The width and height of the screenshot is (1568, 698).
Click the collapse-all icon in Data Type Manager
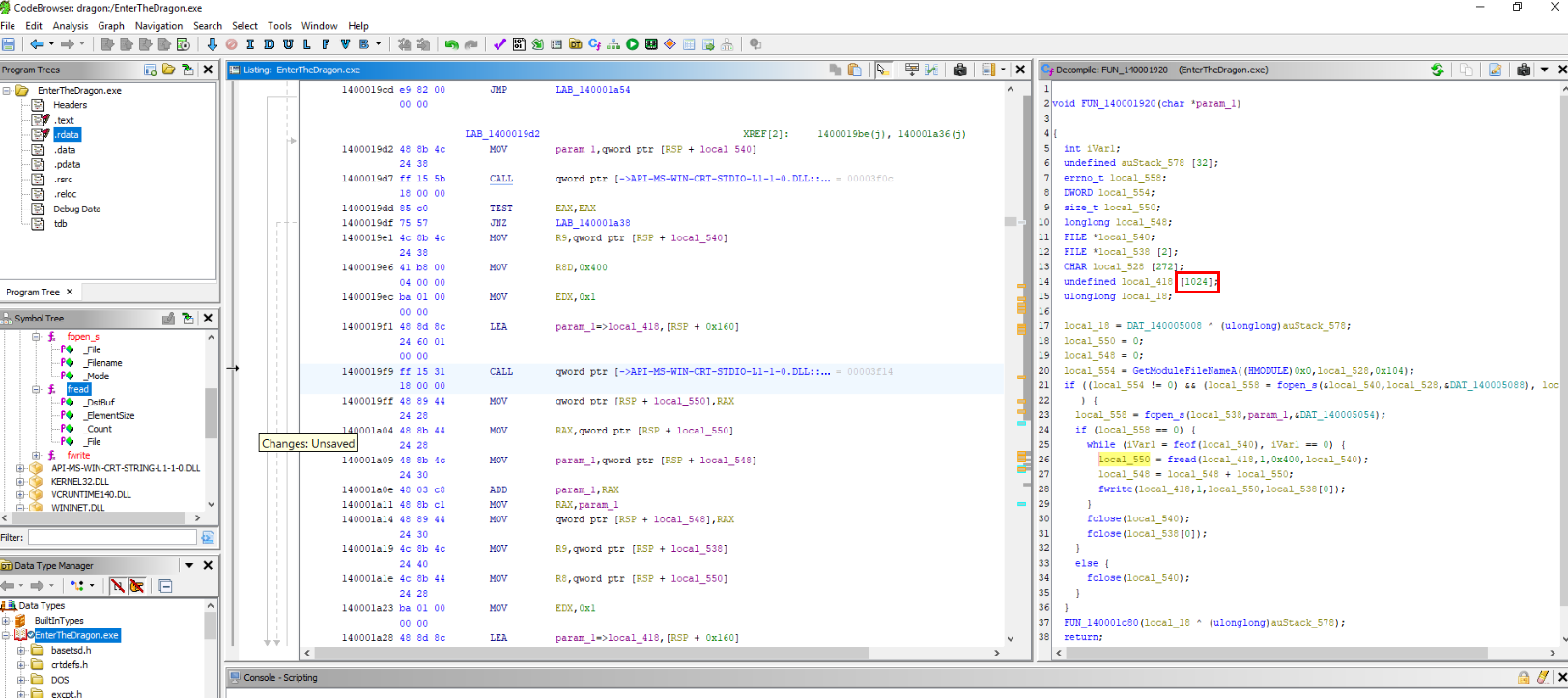pyautogui.click(x=165, y=586)
